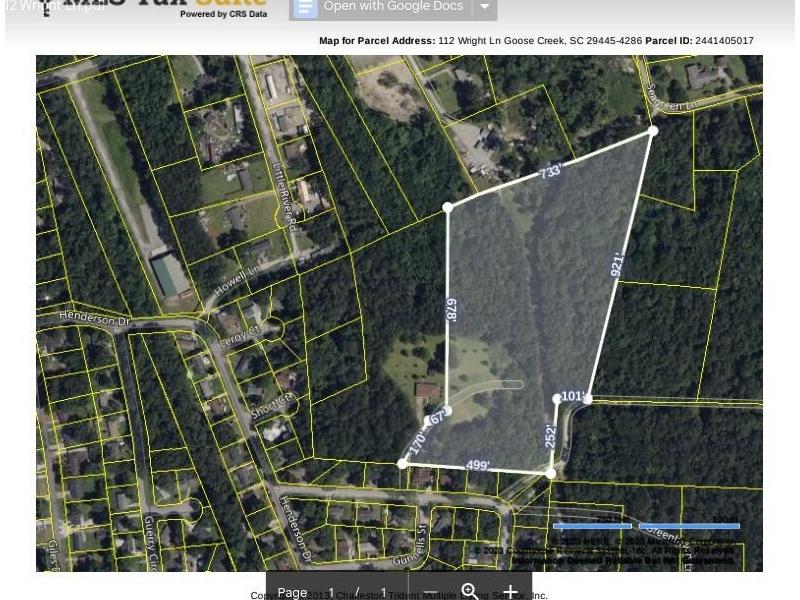Click the 678' boundary measurement
800x600 pixels.
(x=451, y=310)
